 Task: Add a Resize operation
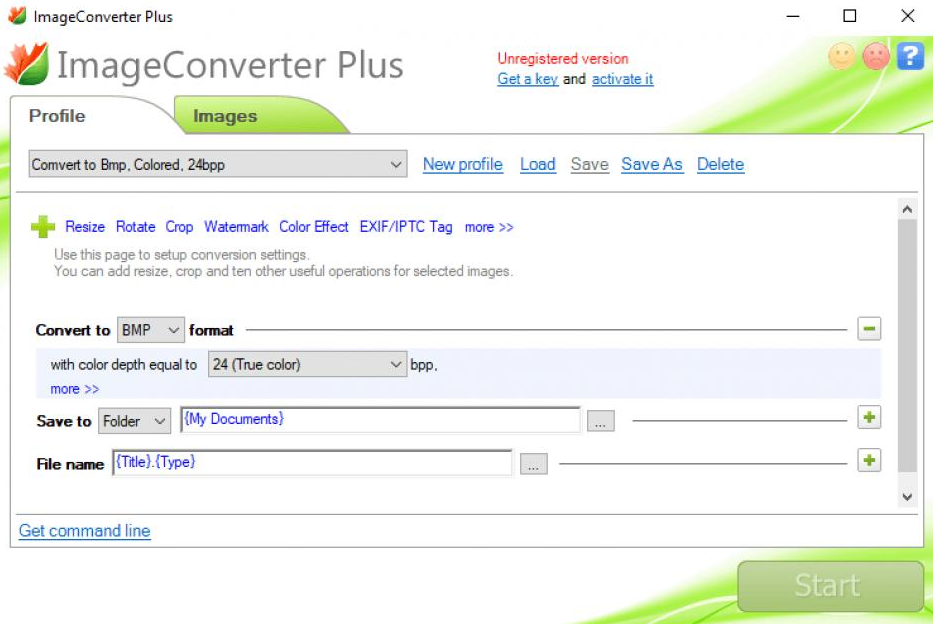[85, 227]
